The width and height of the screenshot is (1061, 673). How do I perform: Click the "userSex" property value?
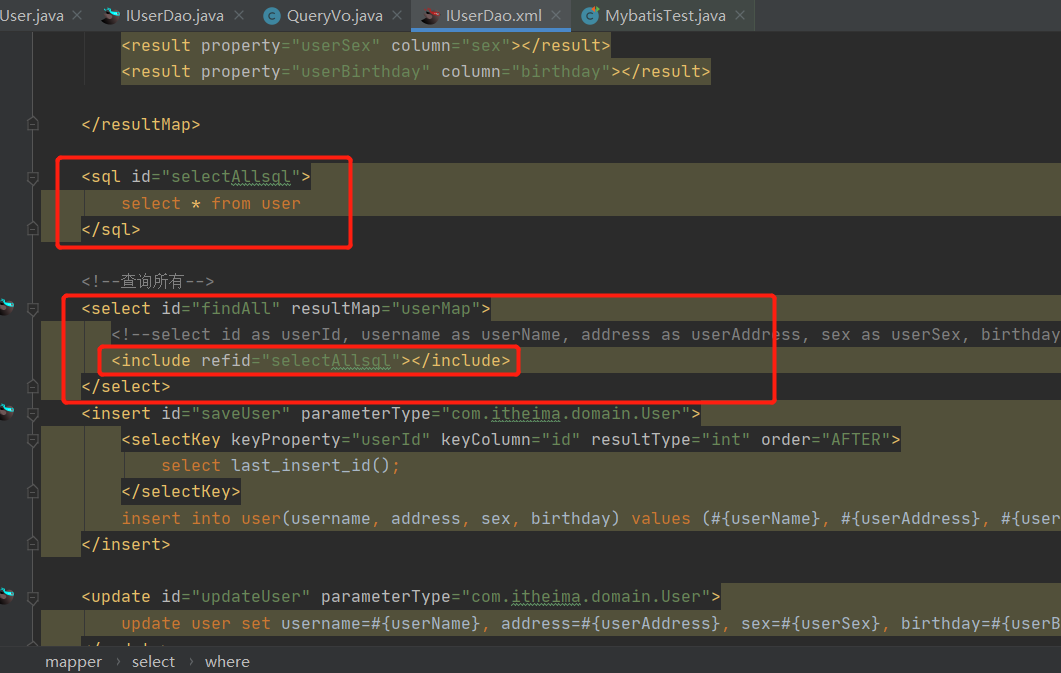point(336,45)
